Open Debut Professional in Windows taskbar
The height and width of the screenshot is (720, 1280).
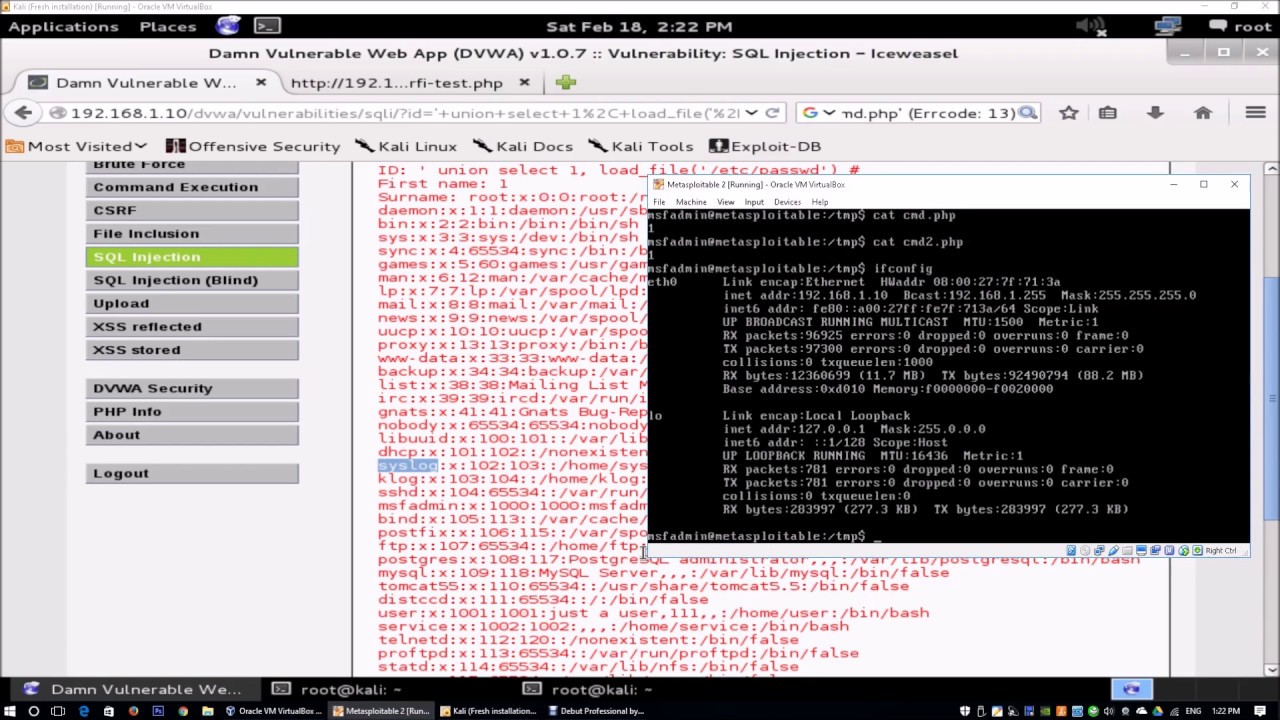coord(596,711)
